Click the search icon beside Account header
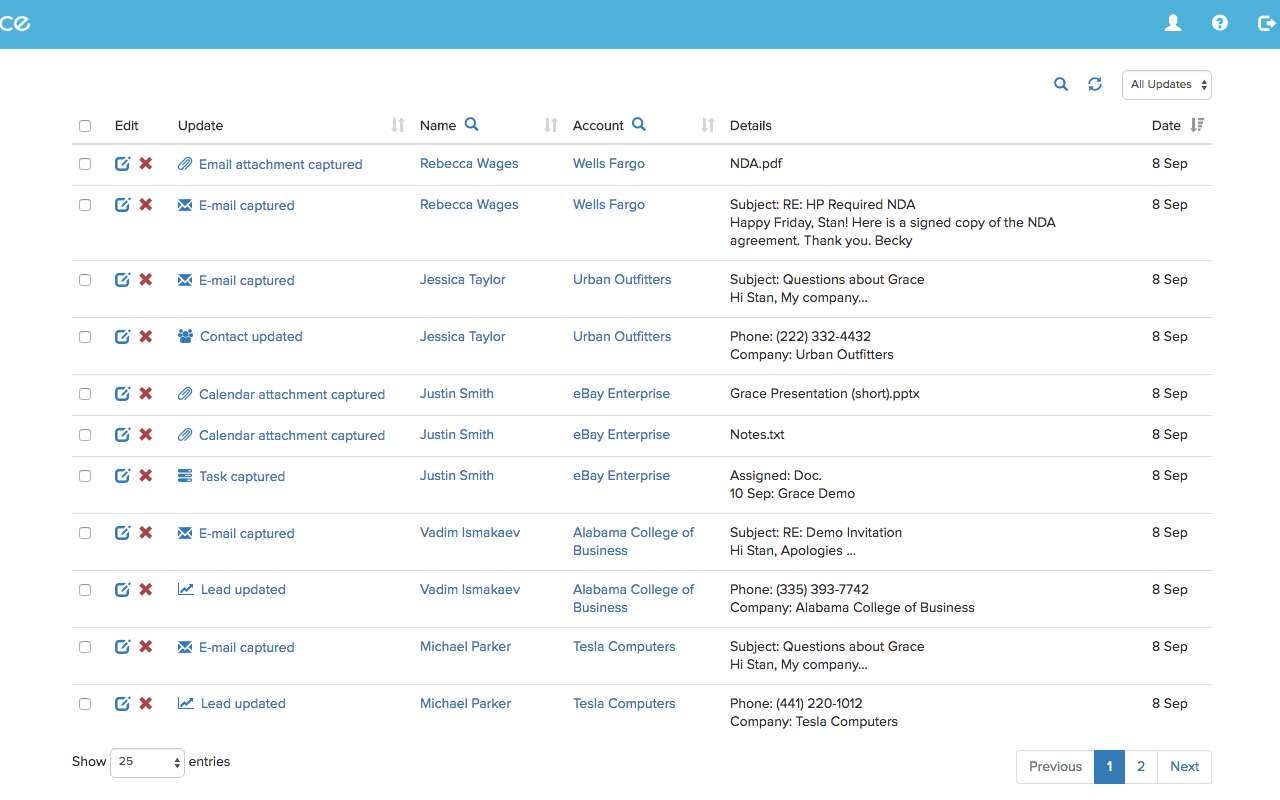1280x800 pixels. 639,124
